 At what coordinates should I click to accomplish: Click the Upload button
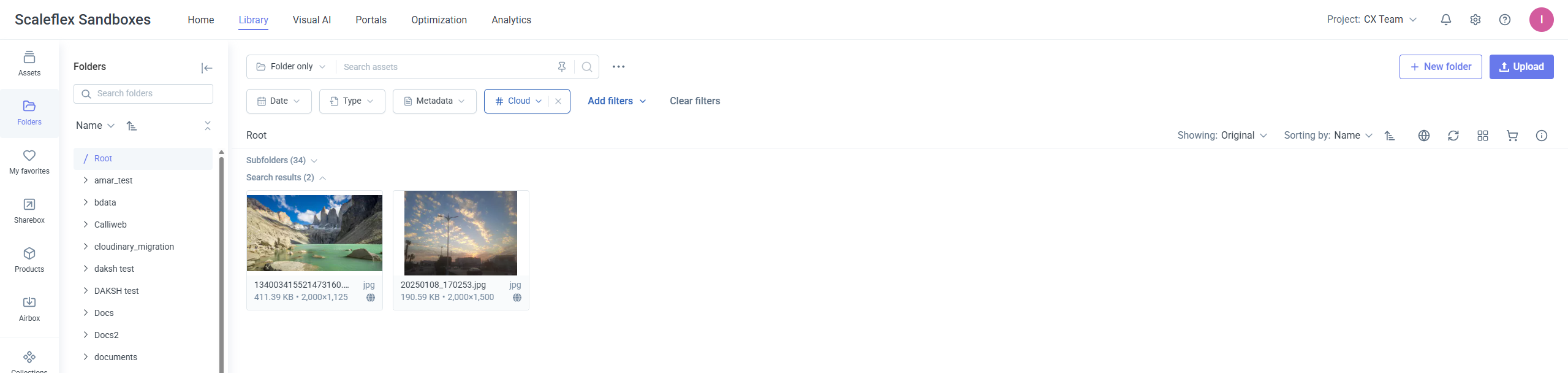point(1521,67)
